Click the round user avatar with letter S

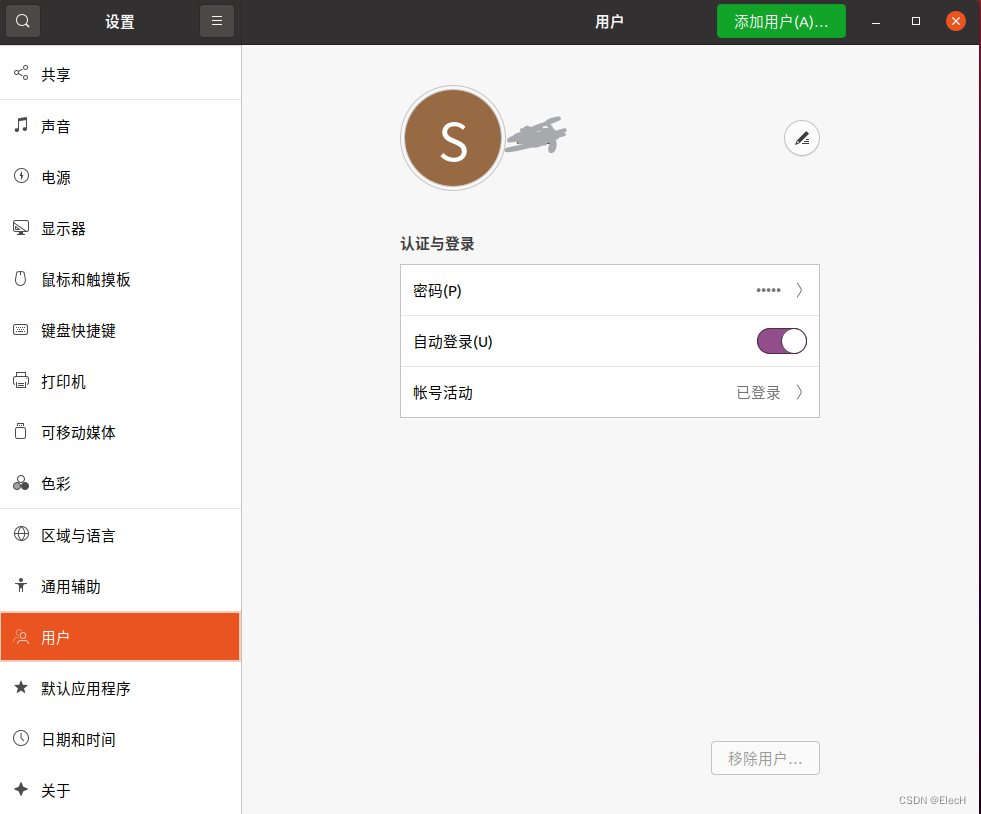pos(453,139)
